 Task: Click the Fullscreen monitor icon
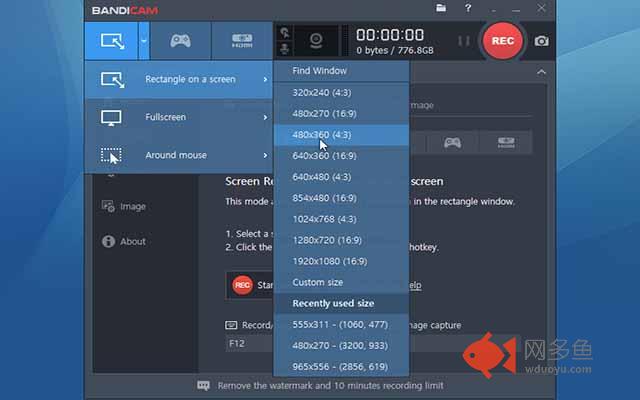point(111,118)
